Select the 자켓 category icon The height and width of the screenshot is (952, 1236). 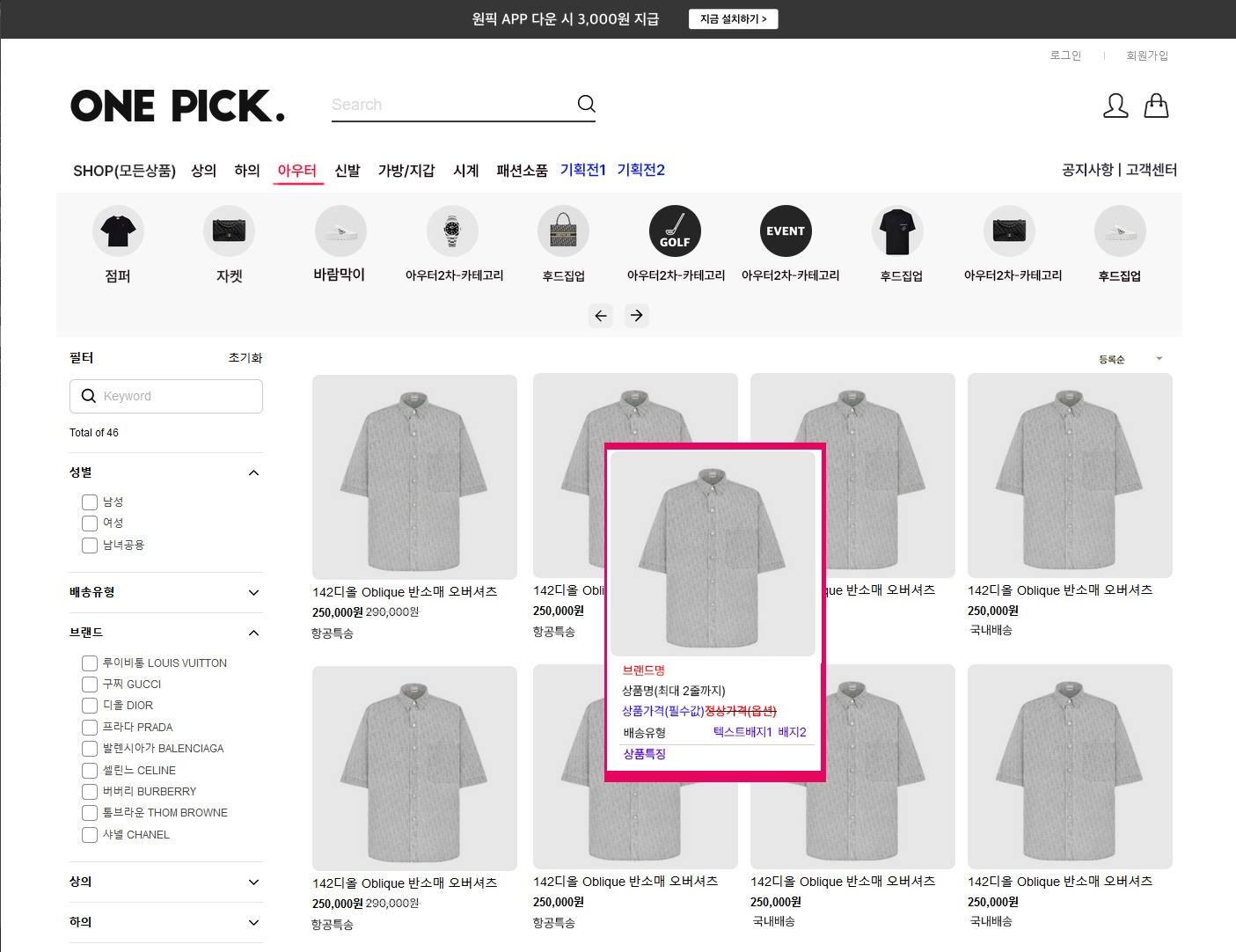point(229,231)
